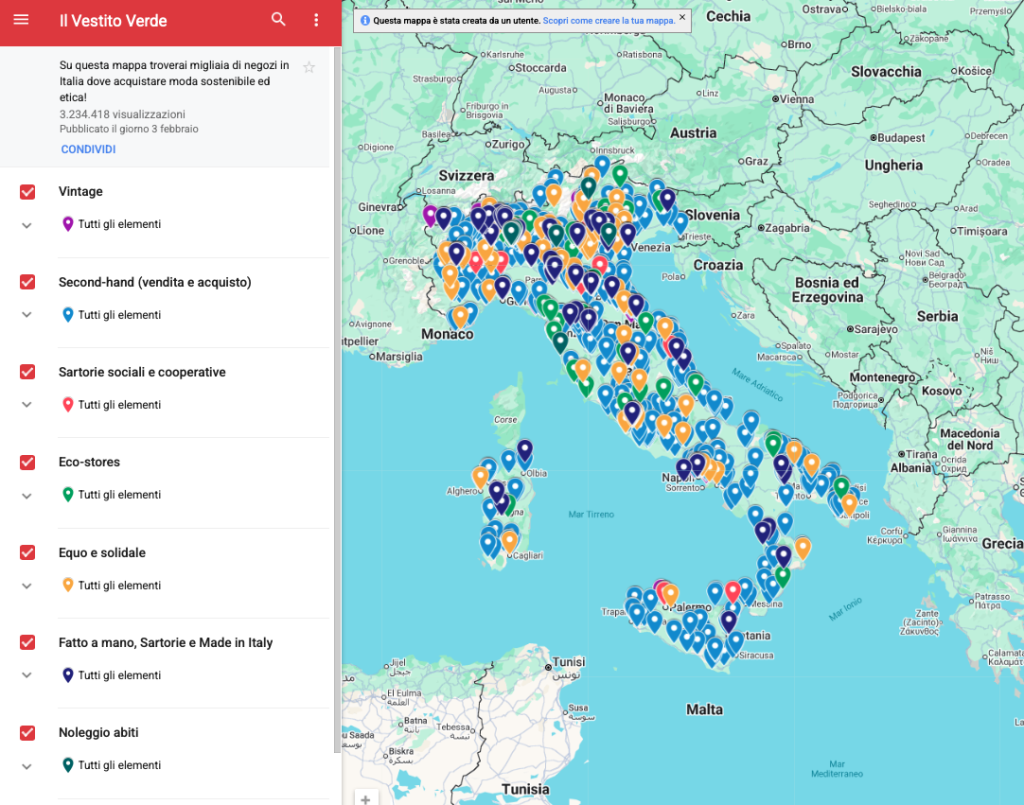Image resolution: width=1024 pixels, height=805 pixels.
Task: Open the hamburger menu in the header
Action: click(x=21, y=20)
